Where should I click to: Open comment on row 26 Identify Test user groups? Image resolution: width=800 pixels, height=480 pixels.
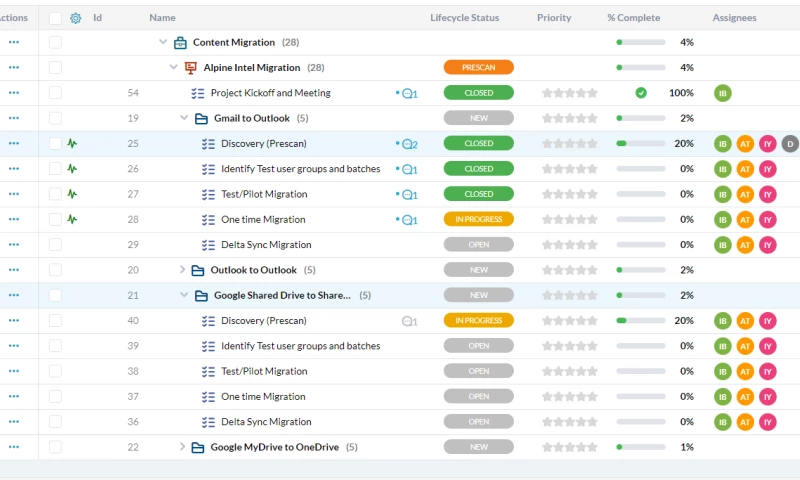click(409, 169)
